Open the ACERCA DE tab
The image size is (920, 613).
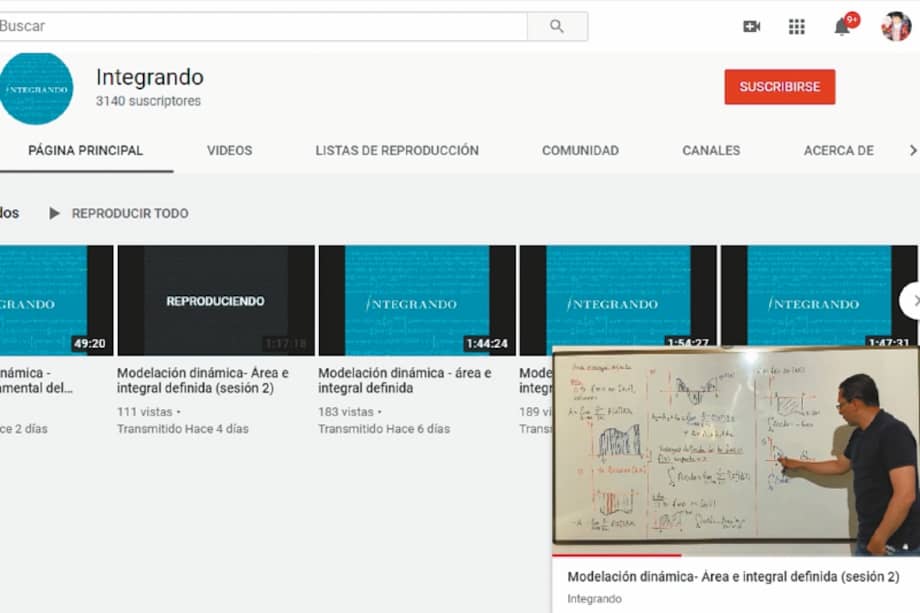(840, 150)
